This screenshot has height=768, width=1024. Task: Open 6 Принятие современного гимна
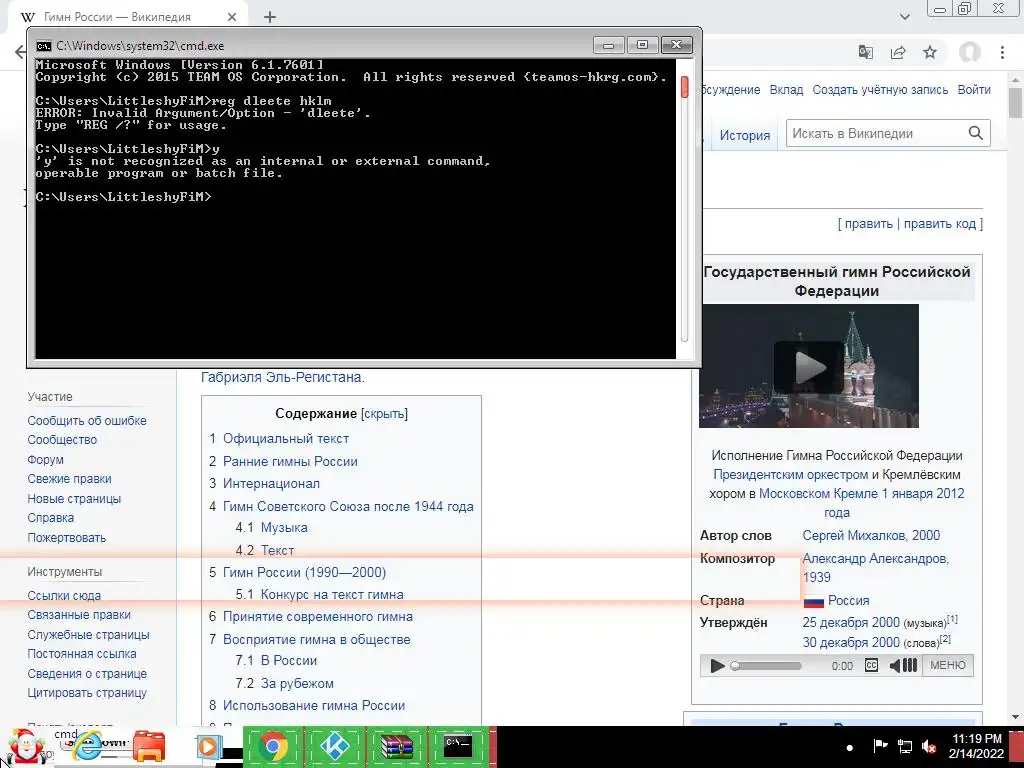coord(317,616)
